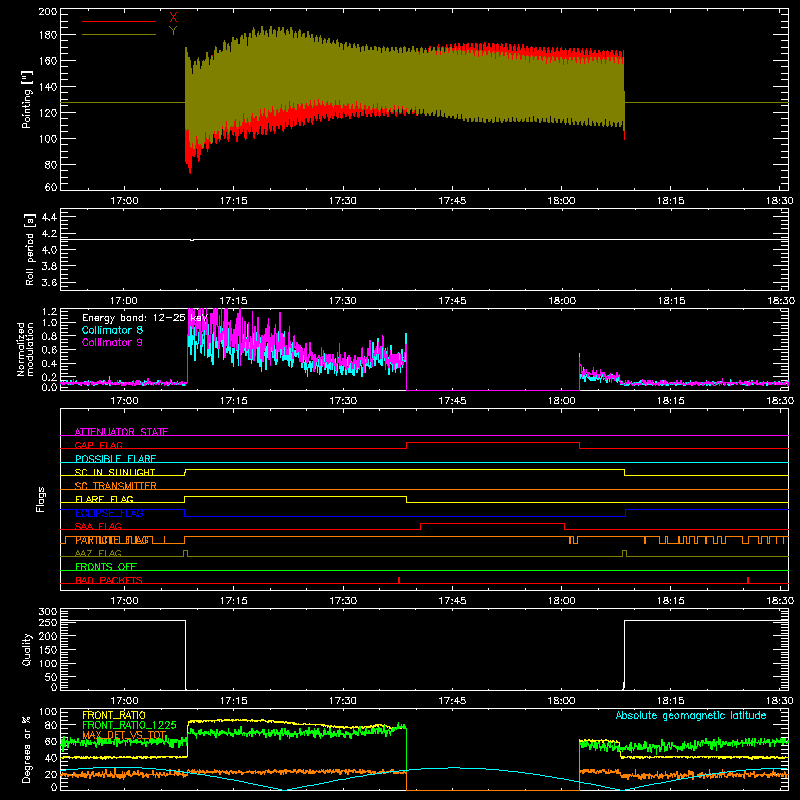Click the 100 value on Degrees axis
This screenshot has width=800, height=800.
point(48,711)
